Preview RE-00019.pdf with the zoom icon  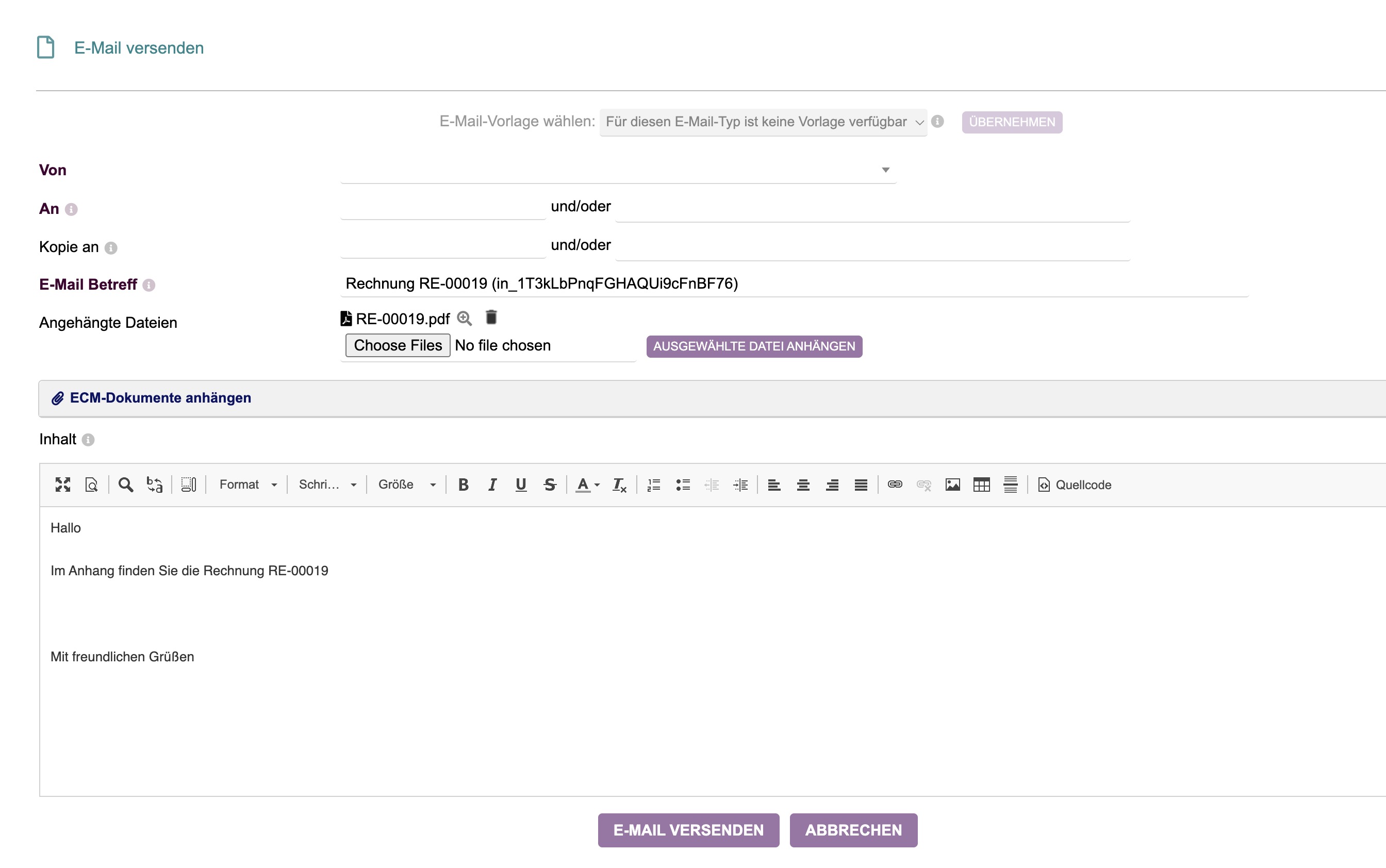pyautogui.click(x=465, y=318)
